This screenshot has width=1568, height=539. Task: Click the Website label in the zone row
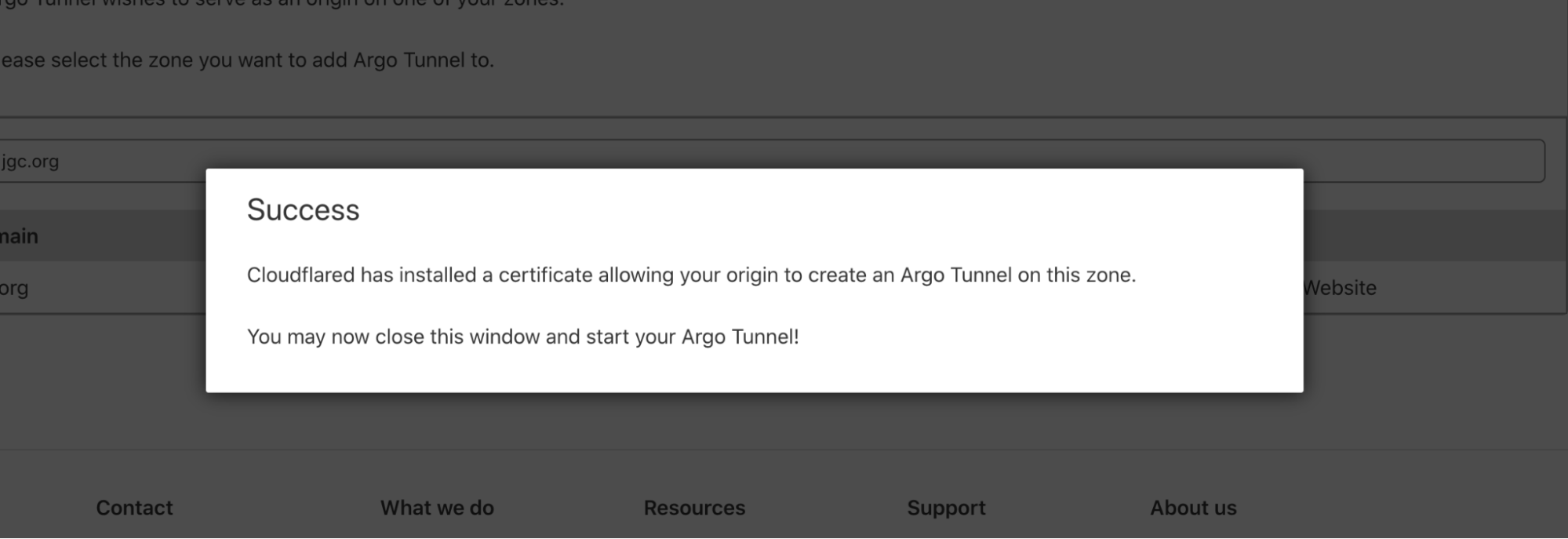tap(1340, 288)
